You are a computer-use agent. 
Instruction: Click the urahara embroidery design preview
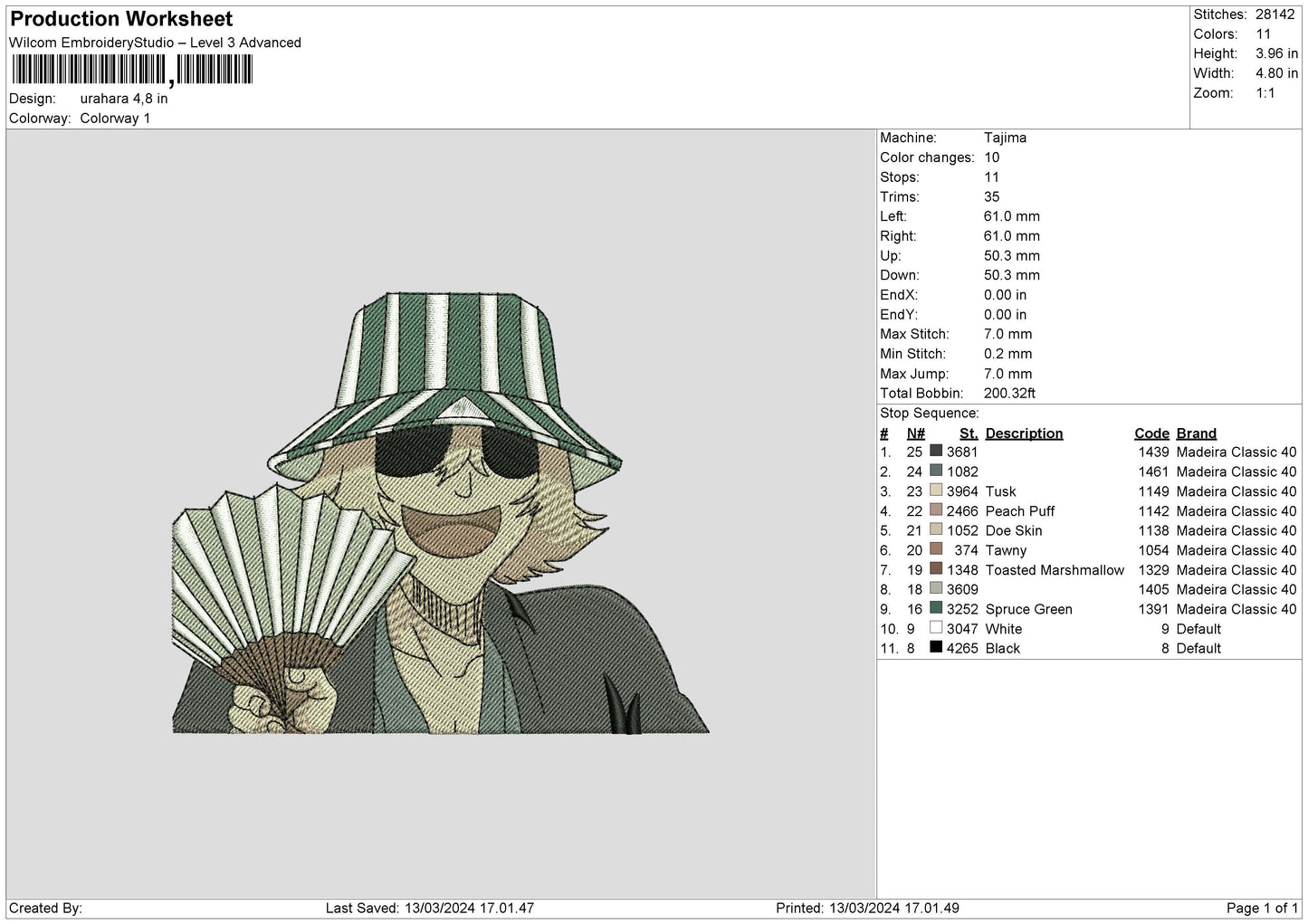(441, 512)
